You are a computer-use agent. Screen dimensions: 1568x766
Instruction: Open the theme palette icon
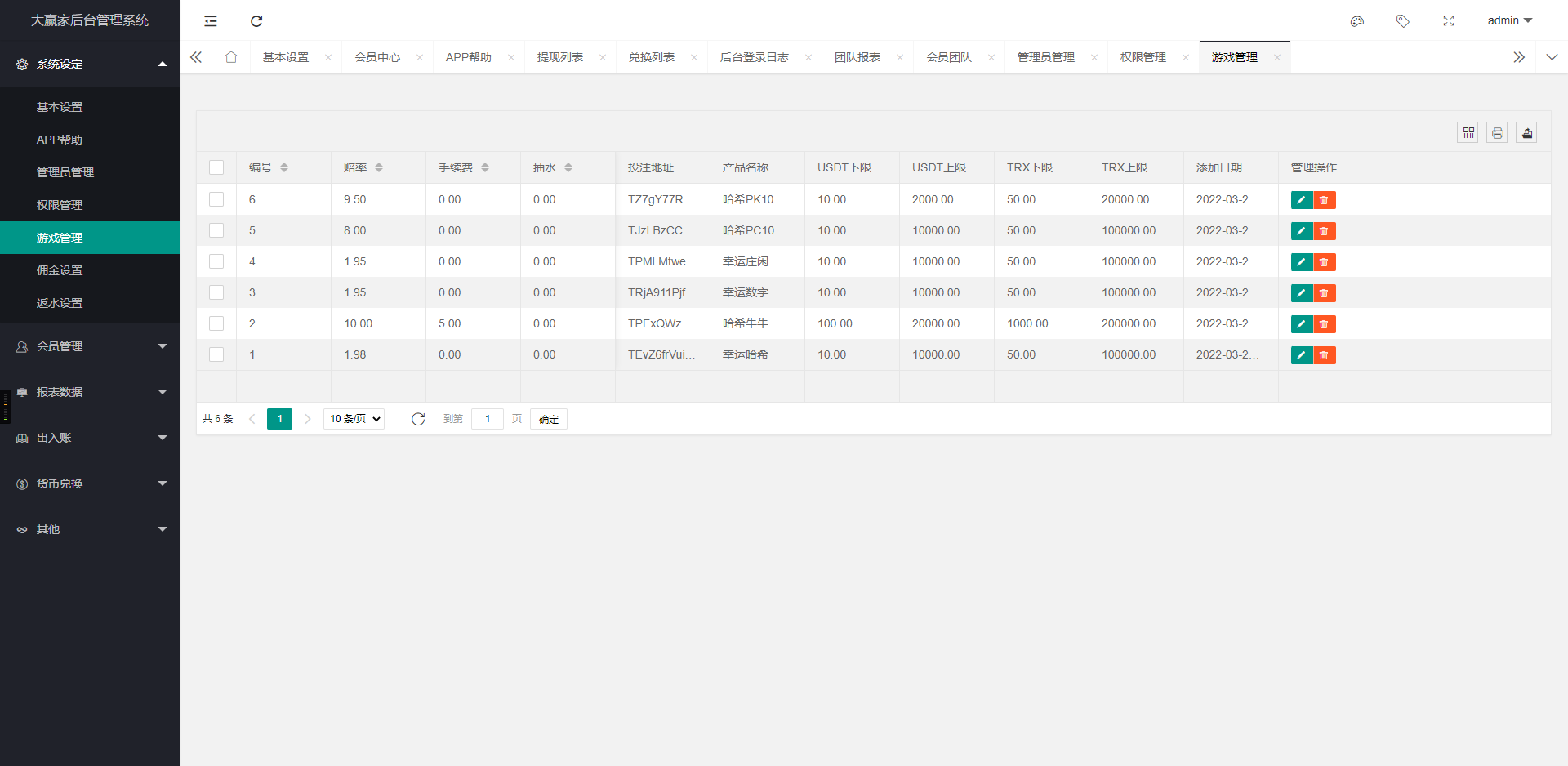point(1357,21)
